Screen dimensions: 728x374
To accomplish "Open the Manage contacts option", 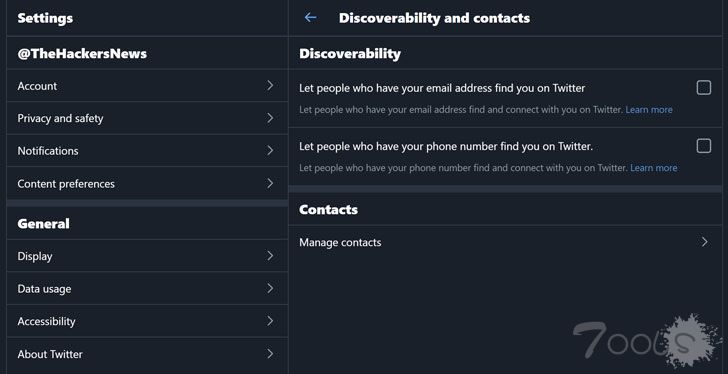I will [505, 242].
